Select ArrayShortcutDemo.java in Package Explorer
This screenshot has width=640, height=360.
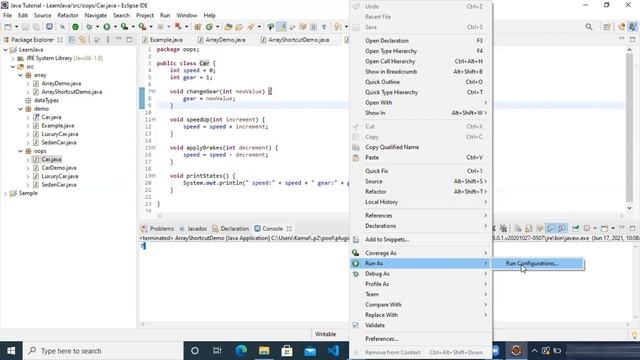[71, 92]
